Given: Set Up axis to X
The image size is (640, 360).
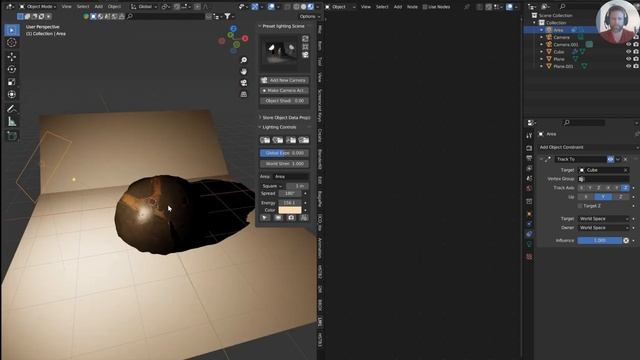Looking at the screenshot, I should click(586, 197).
